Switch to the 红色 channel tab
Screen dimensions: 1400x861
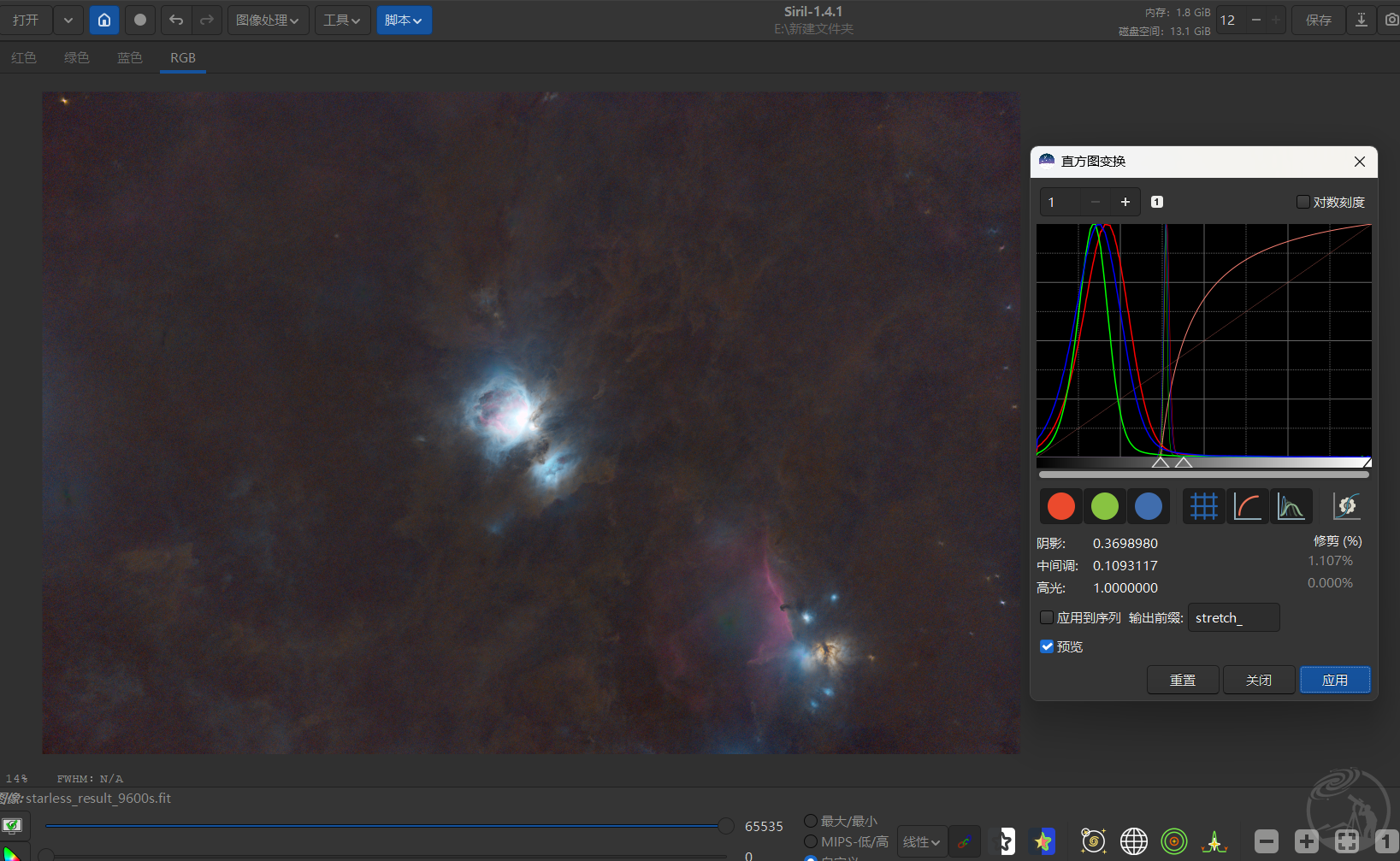(24, 57)
